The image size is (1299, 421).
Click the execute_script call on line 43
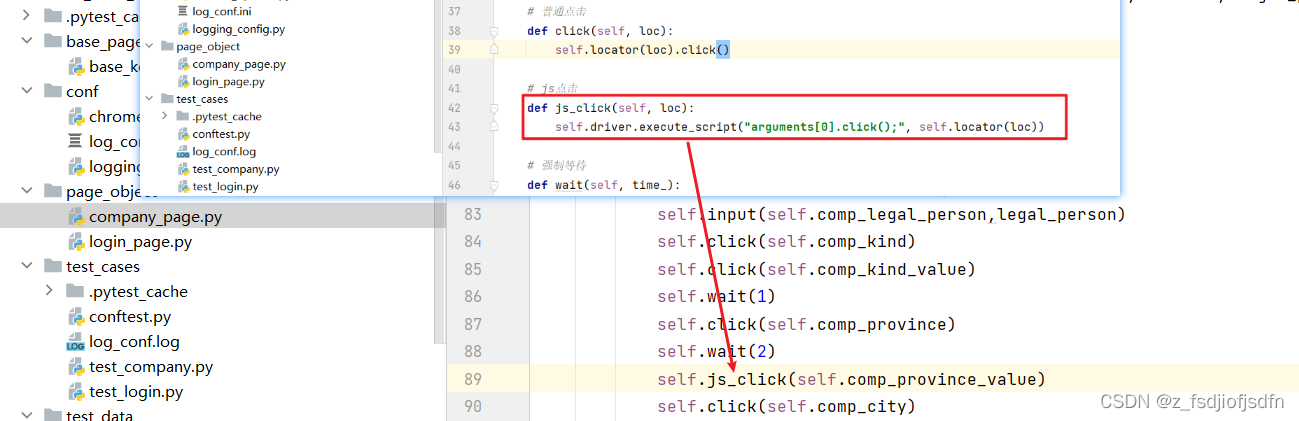click(x=799, y=127)
